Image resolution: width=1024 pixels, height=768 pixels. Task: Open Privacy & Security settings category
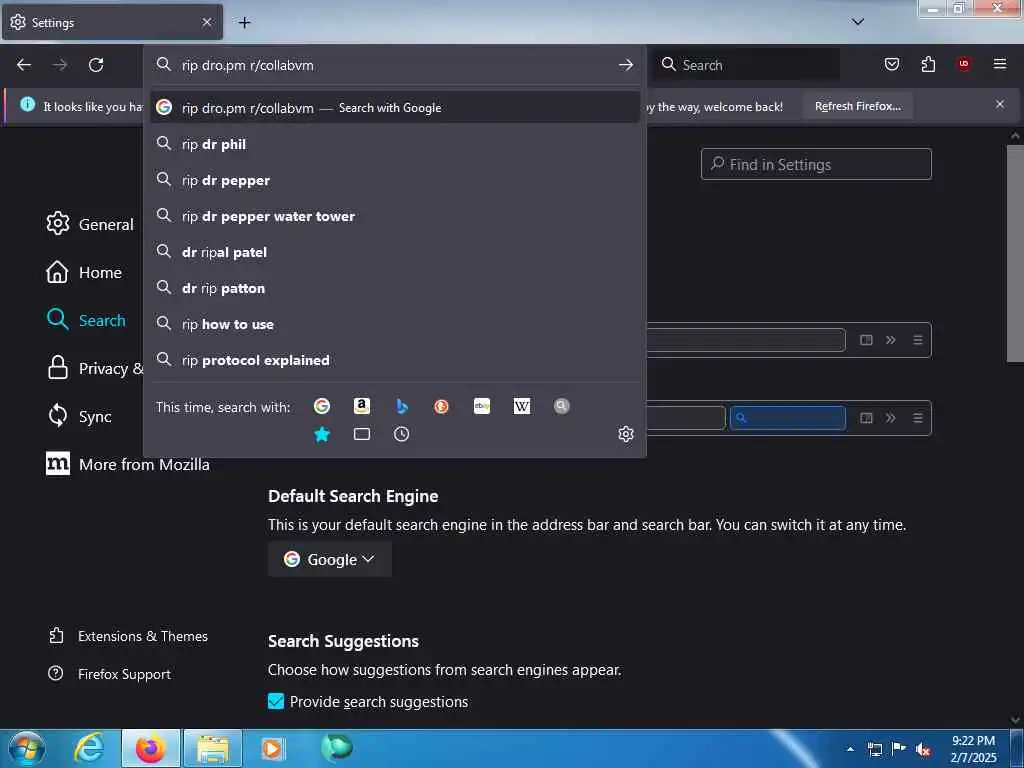[x=94, y=368]
